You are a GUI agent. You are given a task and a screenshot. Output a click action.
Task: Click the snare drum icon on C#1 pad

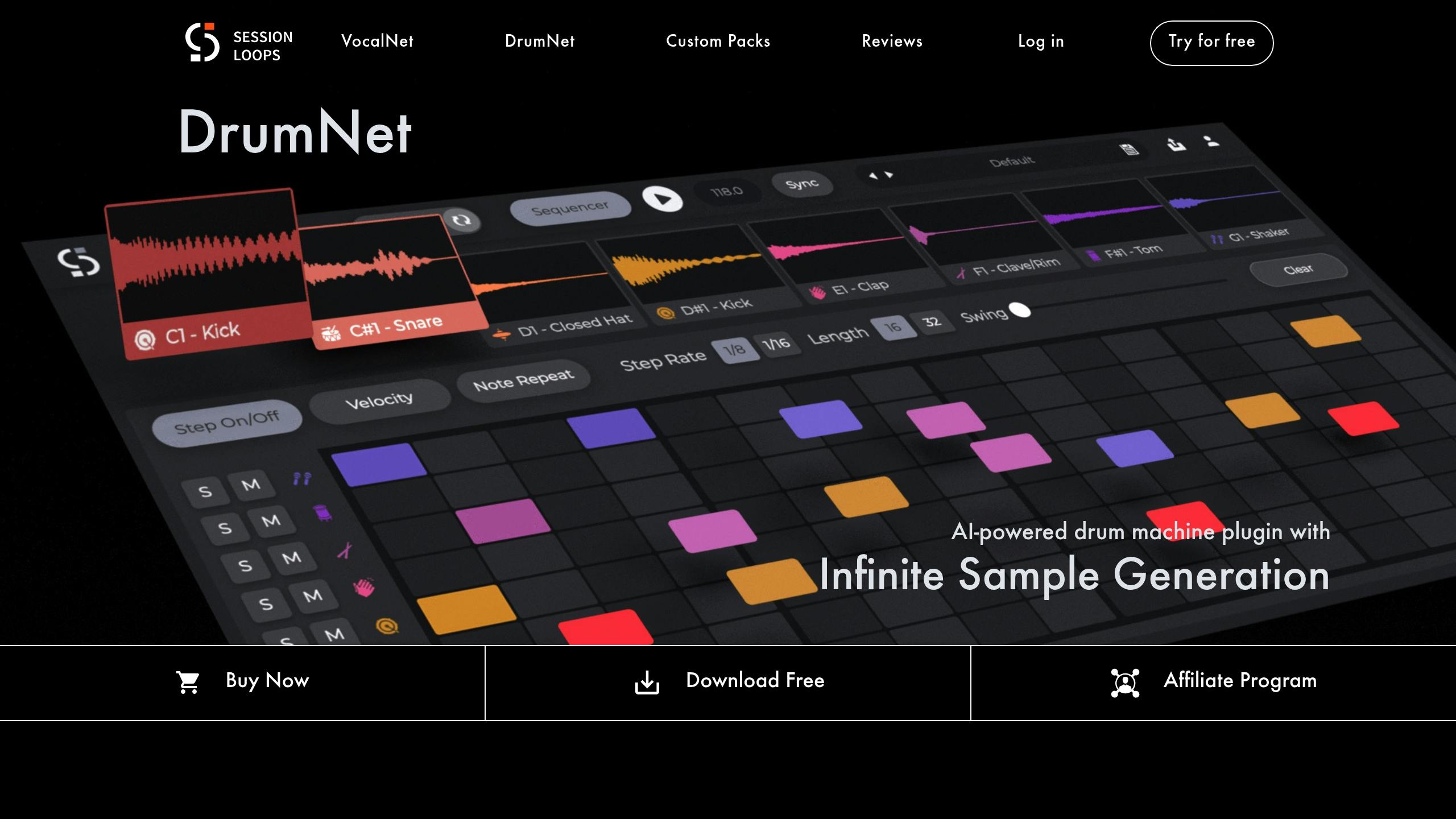pyautogui.click(x=331, y=334)
